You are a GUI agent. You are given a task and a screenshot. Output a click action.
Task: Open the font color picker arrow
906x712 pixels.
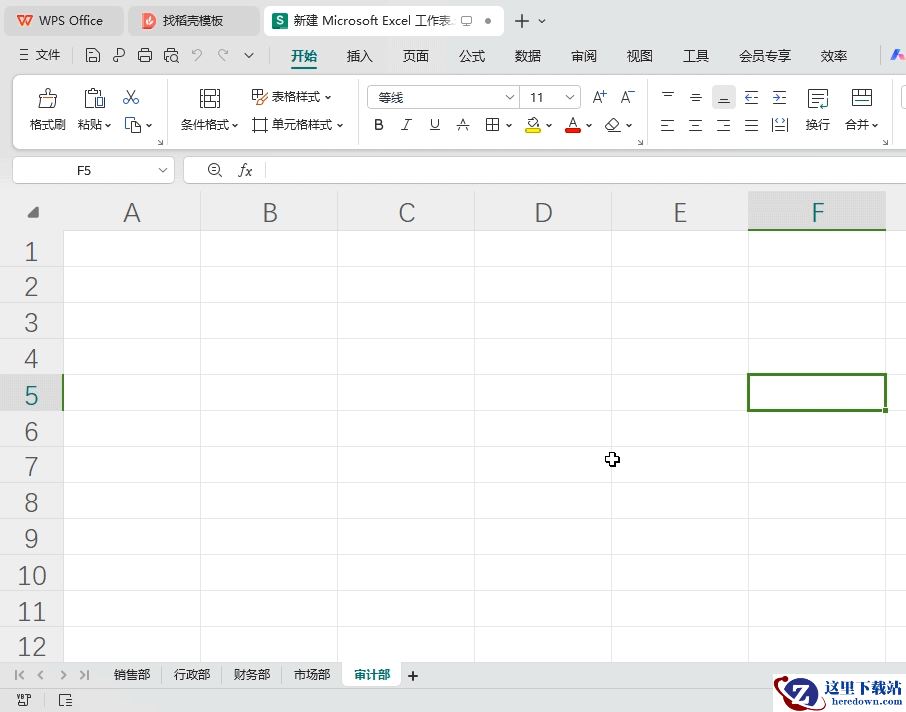pyautogui.click(x=589, y=125)
